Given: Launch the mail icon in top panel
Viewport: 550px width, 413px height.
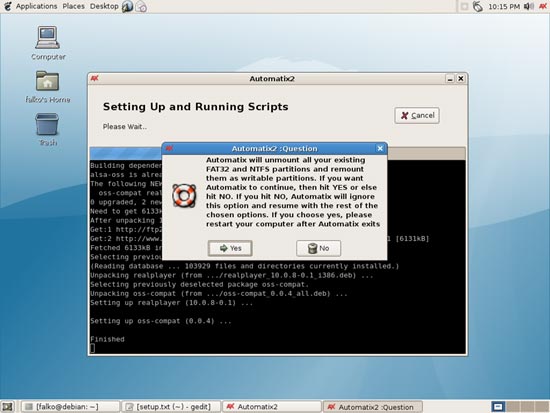Looking at the screenshot, I should [x=141, y=6].
